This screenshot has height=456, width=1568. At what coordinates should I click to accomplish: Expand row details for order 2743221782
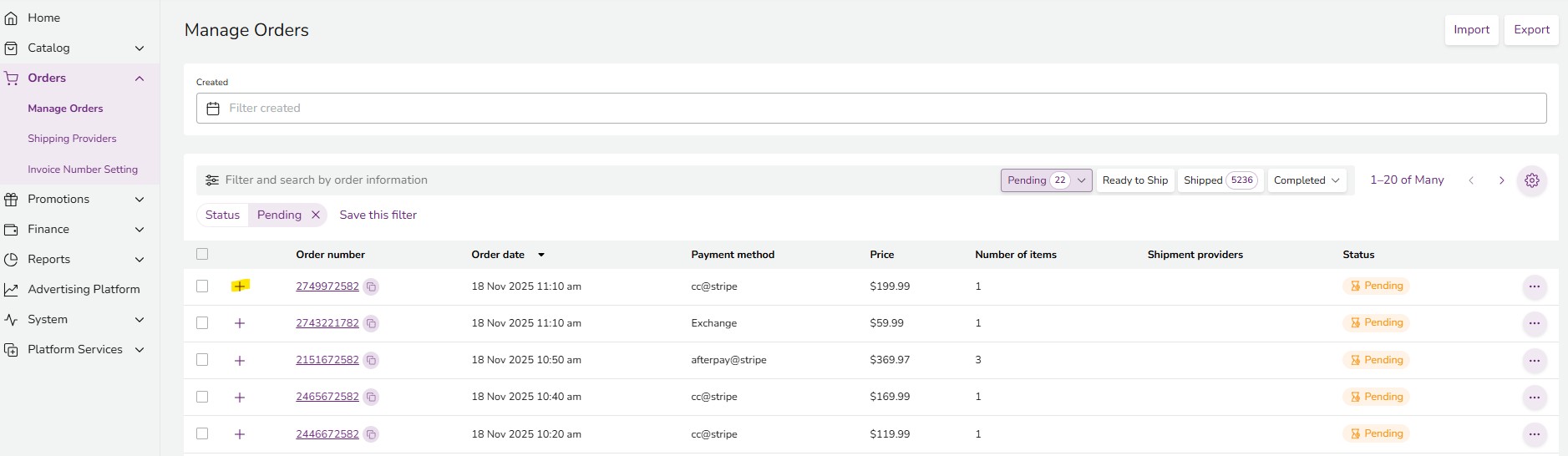click(240, 323)
